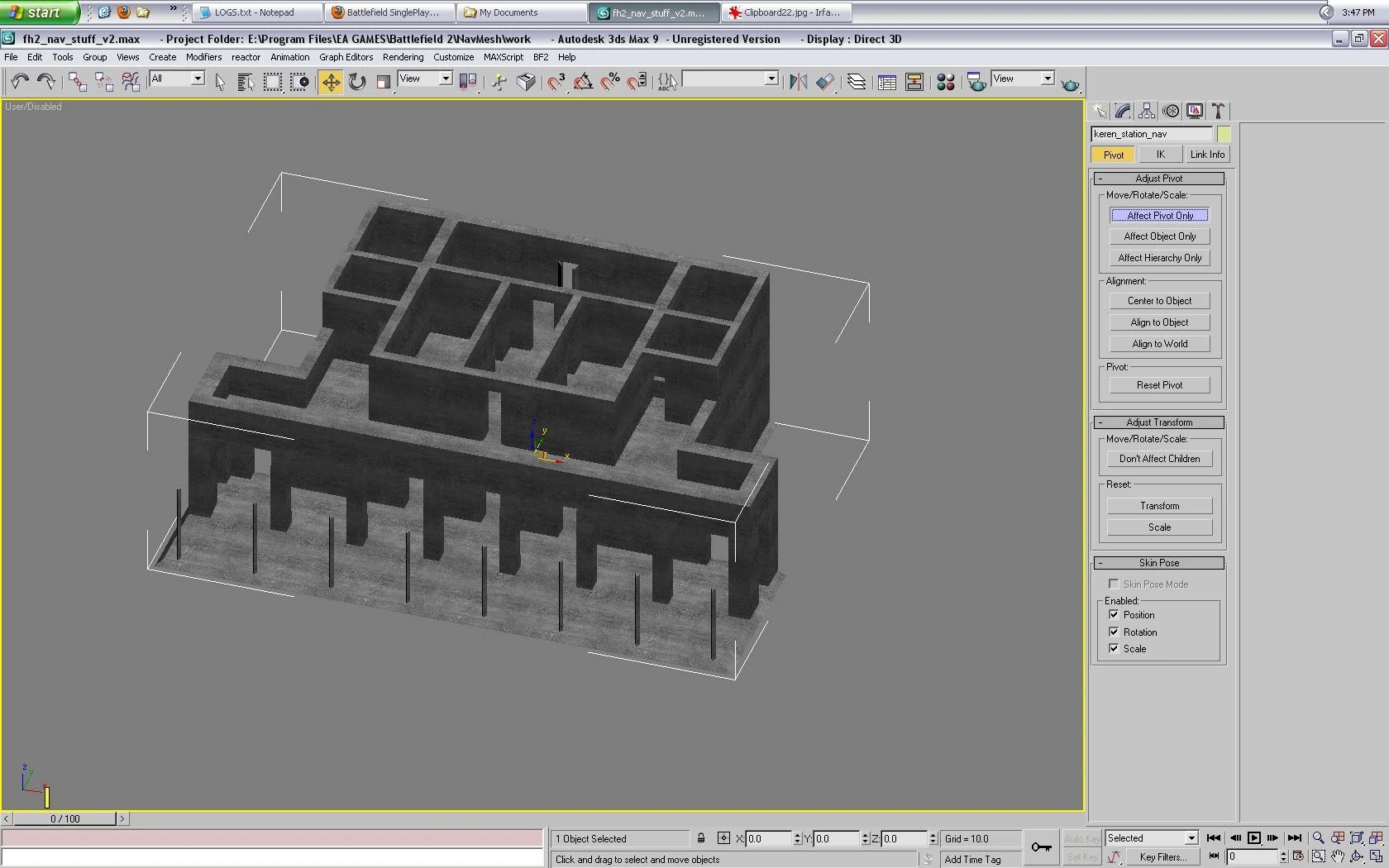Click the object color swatch
Viewport: 1389px width, 868px height.
[1224, 134]
